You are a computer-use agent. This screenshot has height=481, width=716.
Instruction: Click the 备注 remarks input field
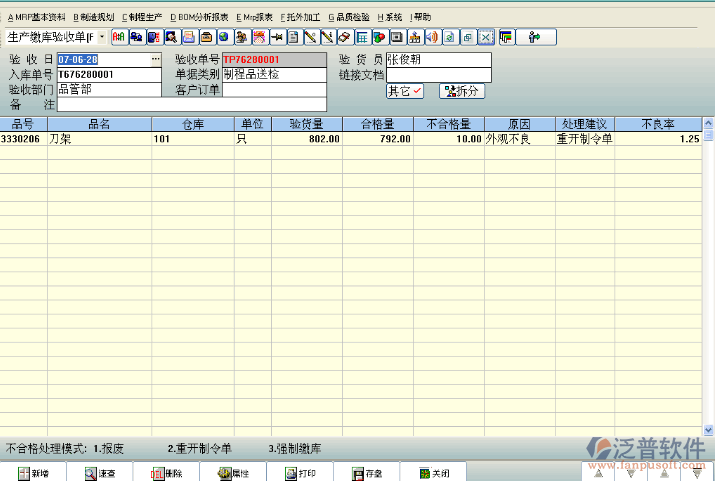[191, 104]
